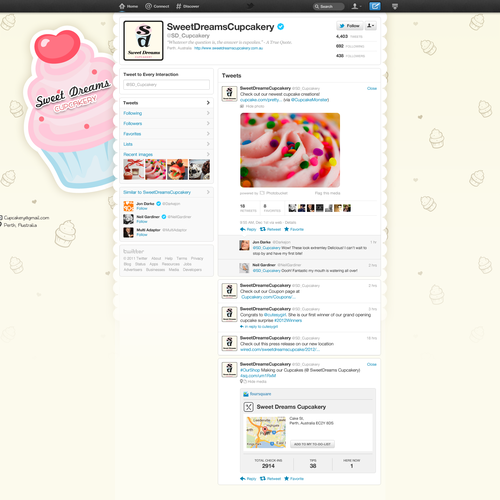Open the wired.com press release link
Viewport: 500px width, 500px height.
tap(280, 350)
